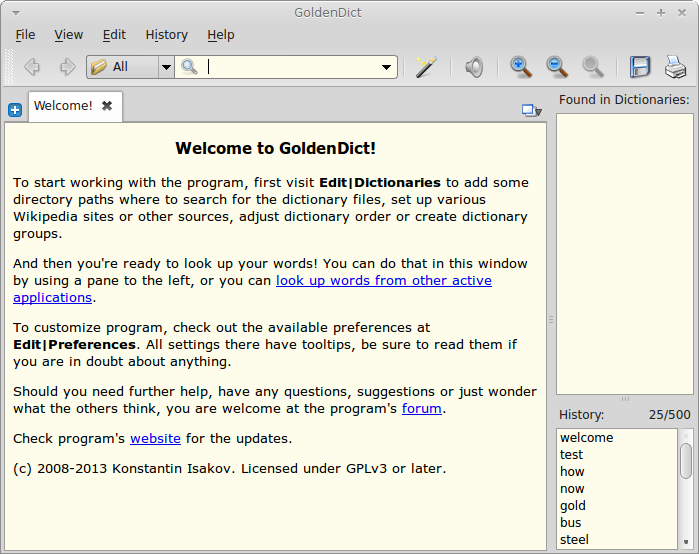Open the program's website link
This screenshot has height=554, width=699.
(155, 438)
